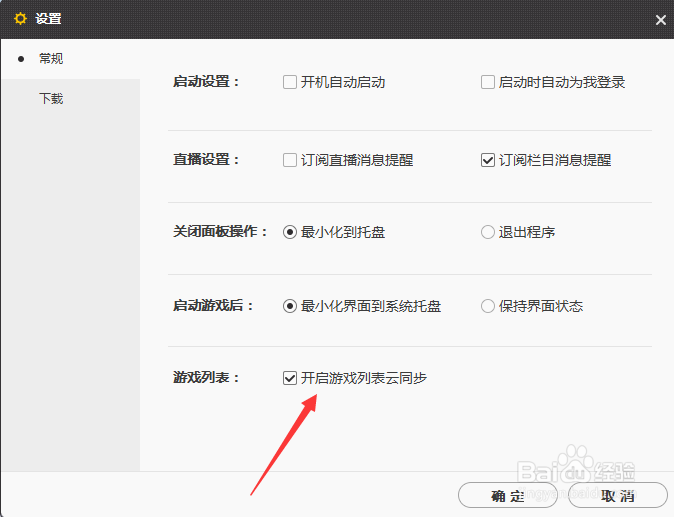Confirm settings with 确定 button
Screen dimensions: 674x517
508,495
